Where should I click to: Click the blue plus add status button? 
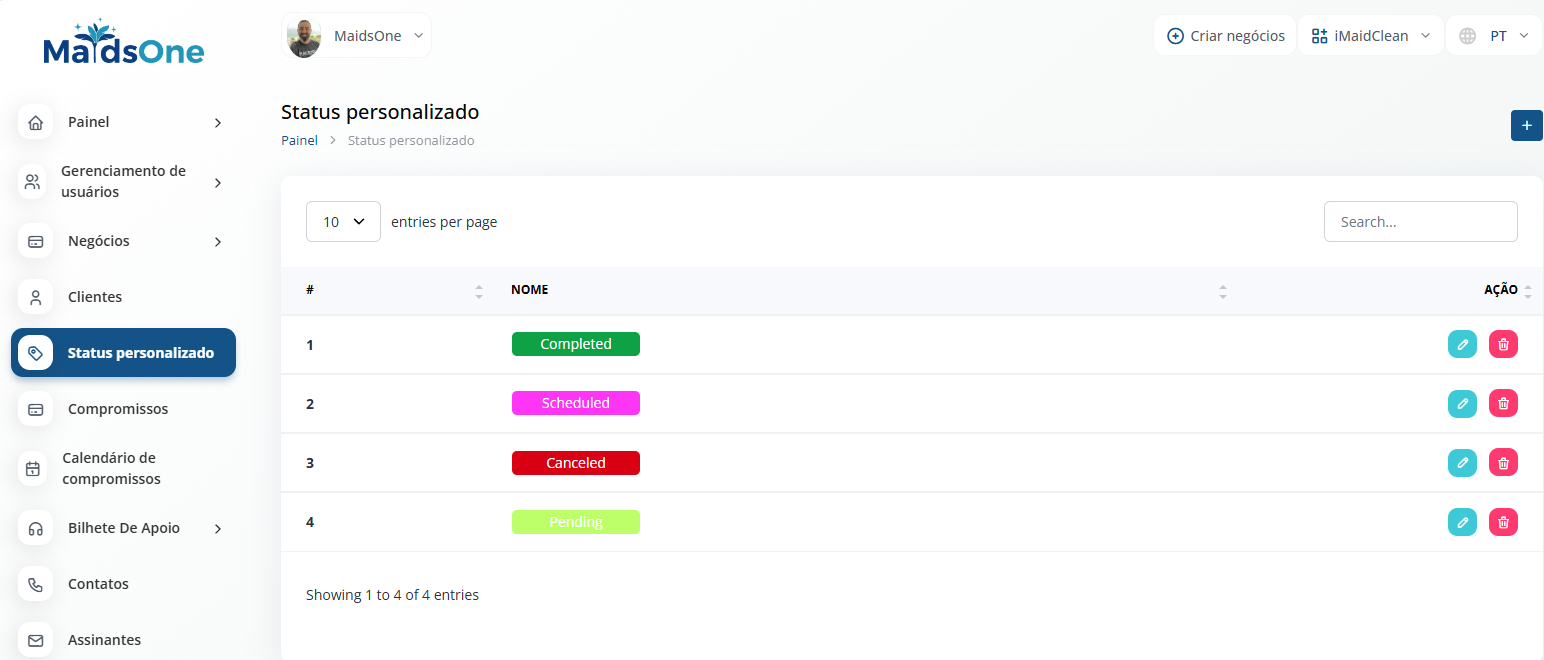click(1526, 125)
